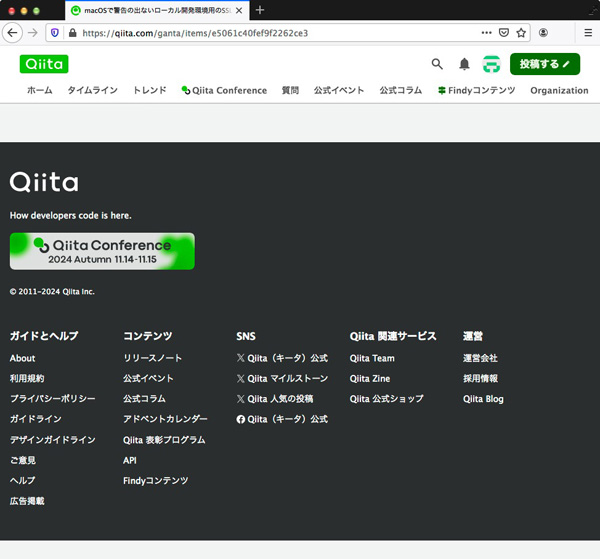
Task: Bookmark this page with the star icon
Action: pos(521,32)
